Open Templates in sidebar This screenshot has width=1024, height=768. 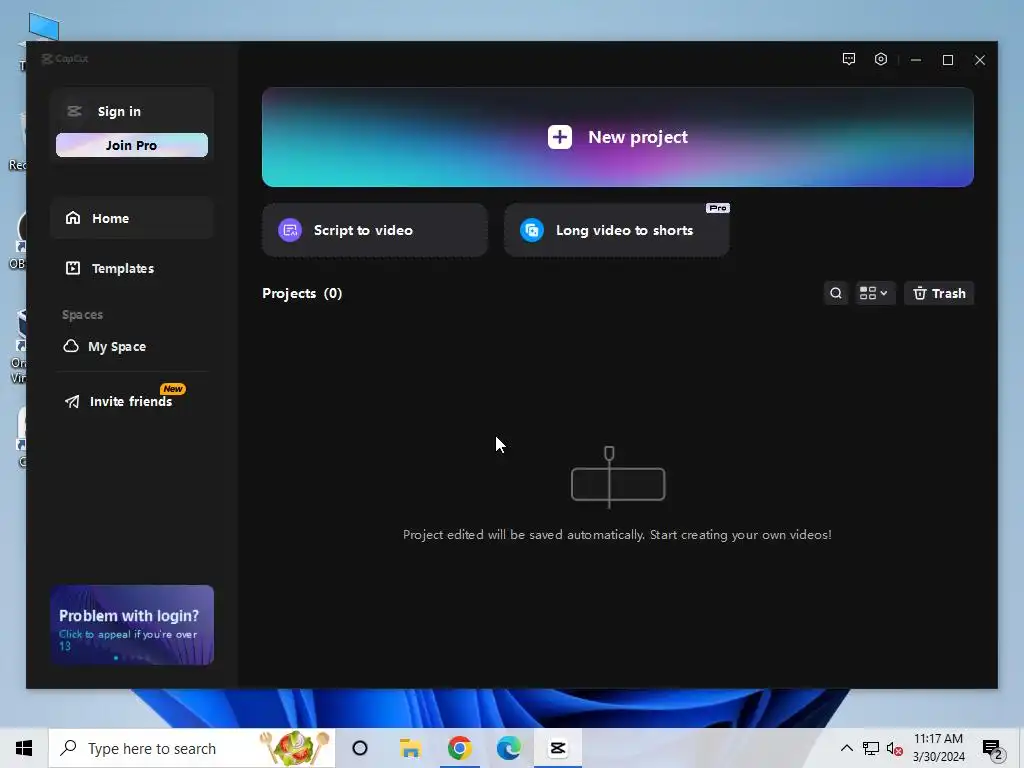pyautogui.click(x=131, y=268)
